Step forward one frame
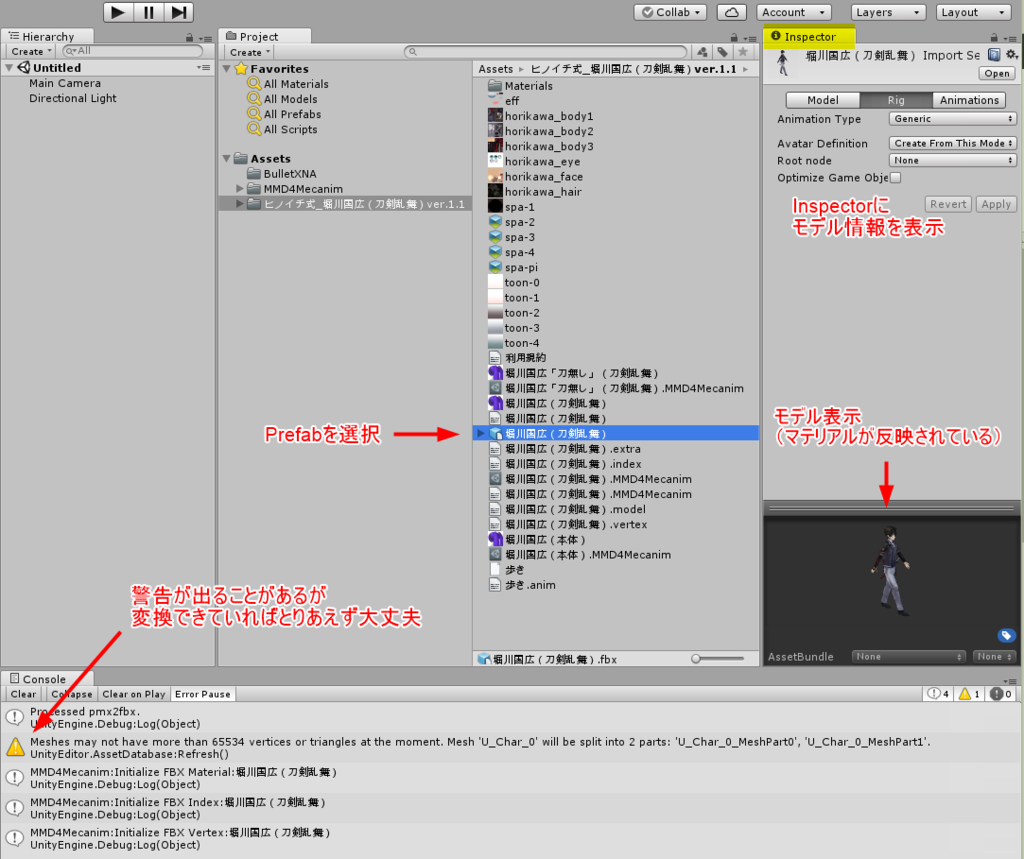 [x=178, y=12]
